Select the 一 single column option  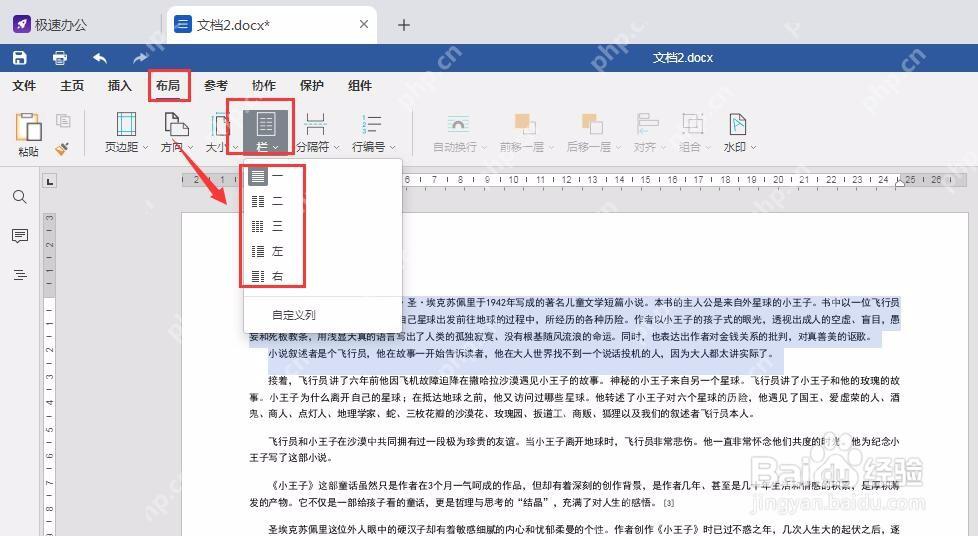tap(322, 176)
